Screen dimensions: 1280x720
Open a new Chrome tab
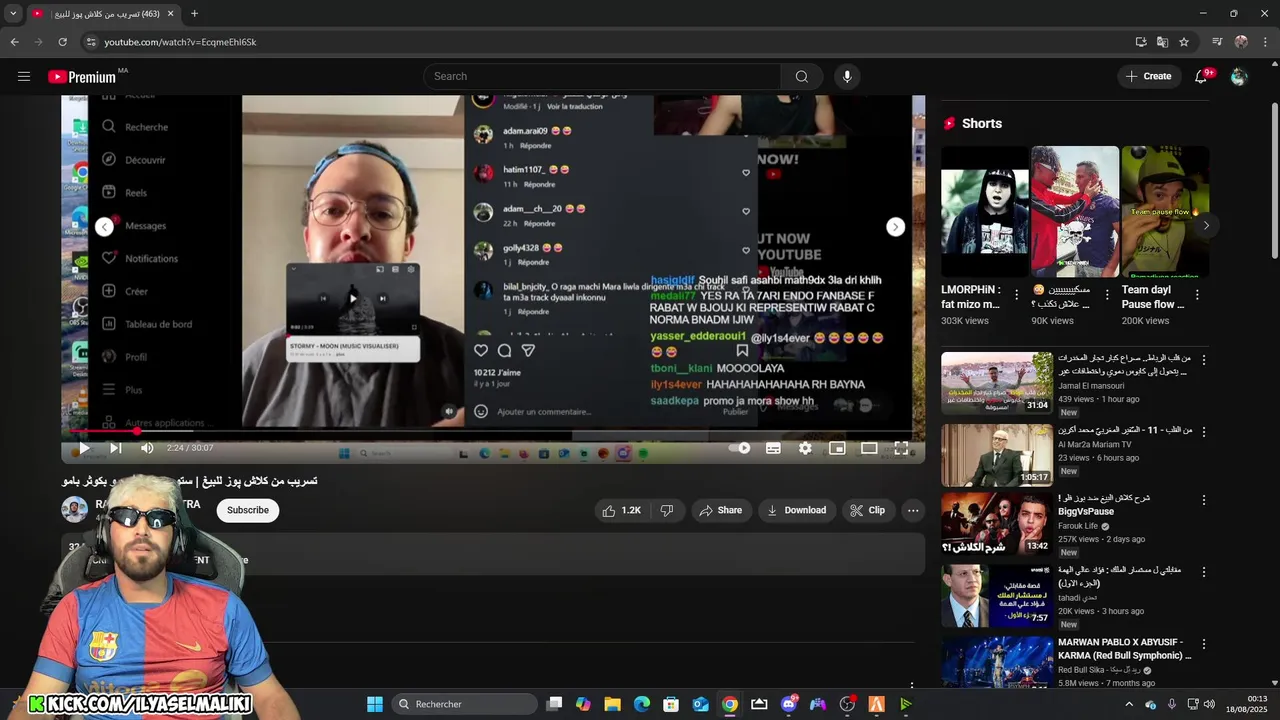194,14
